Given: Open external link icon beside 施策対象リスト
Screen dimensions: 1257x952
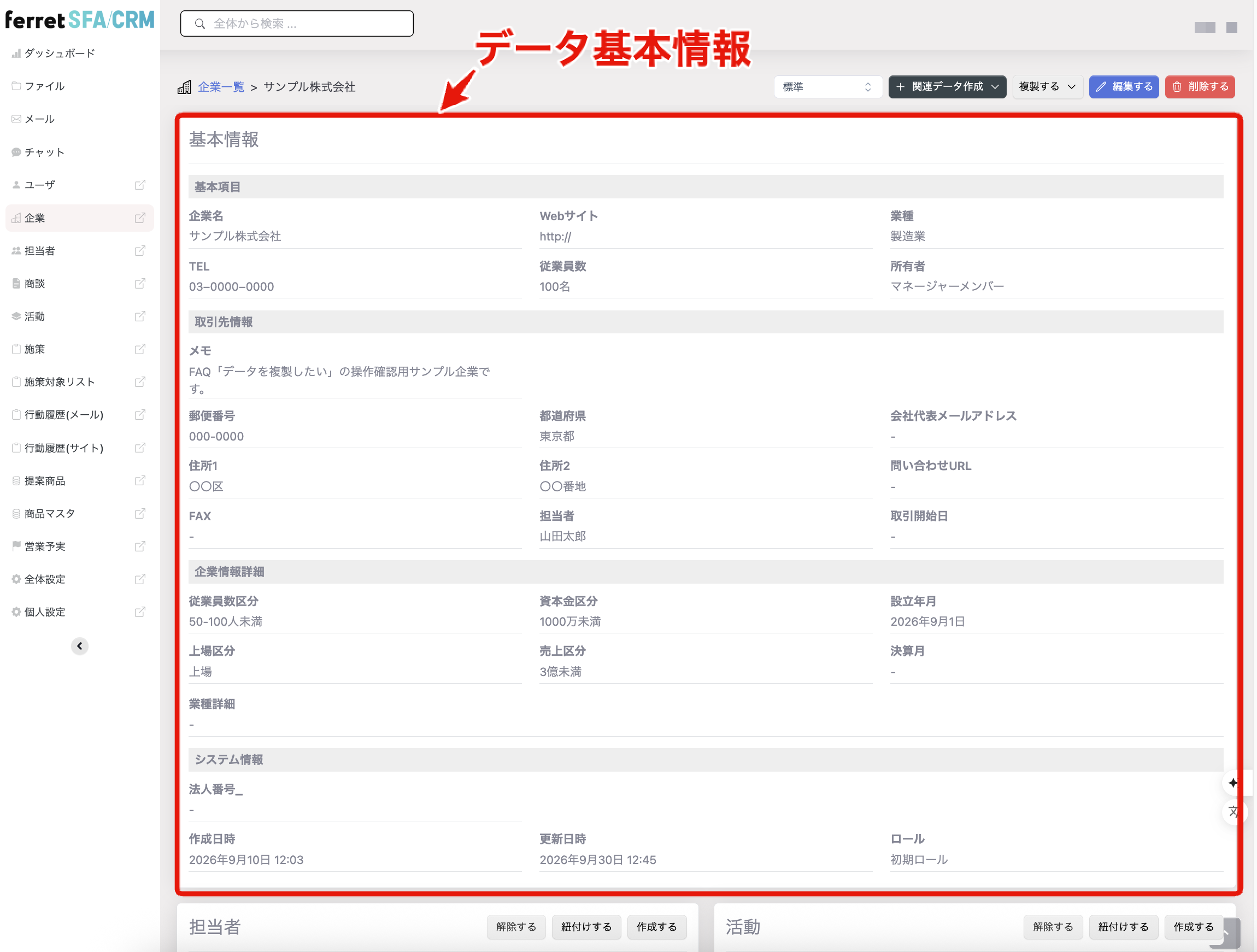Looking at the screenshot, I should pyautogui.click(x=140, y=381).
